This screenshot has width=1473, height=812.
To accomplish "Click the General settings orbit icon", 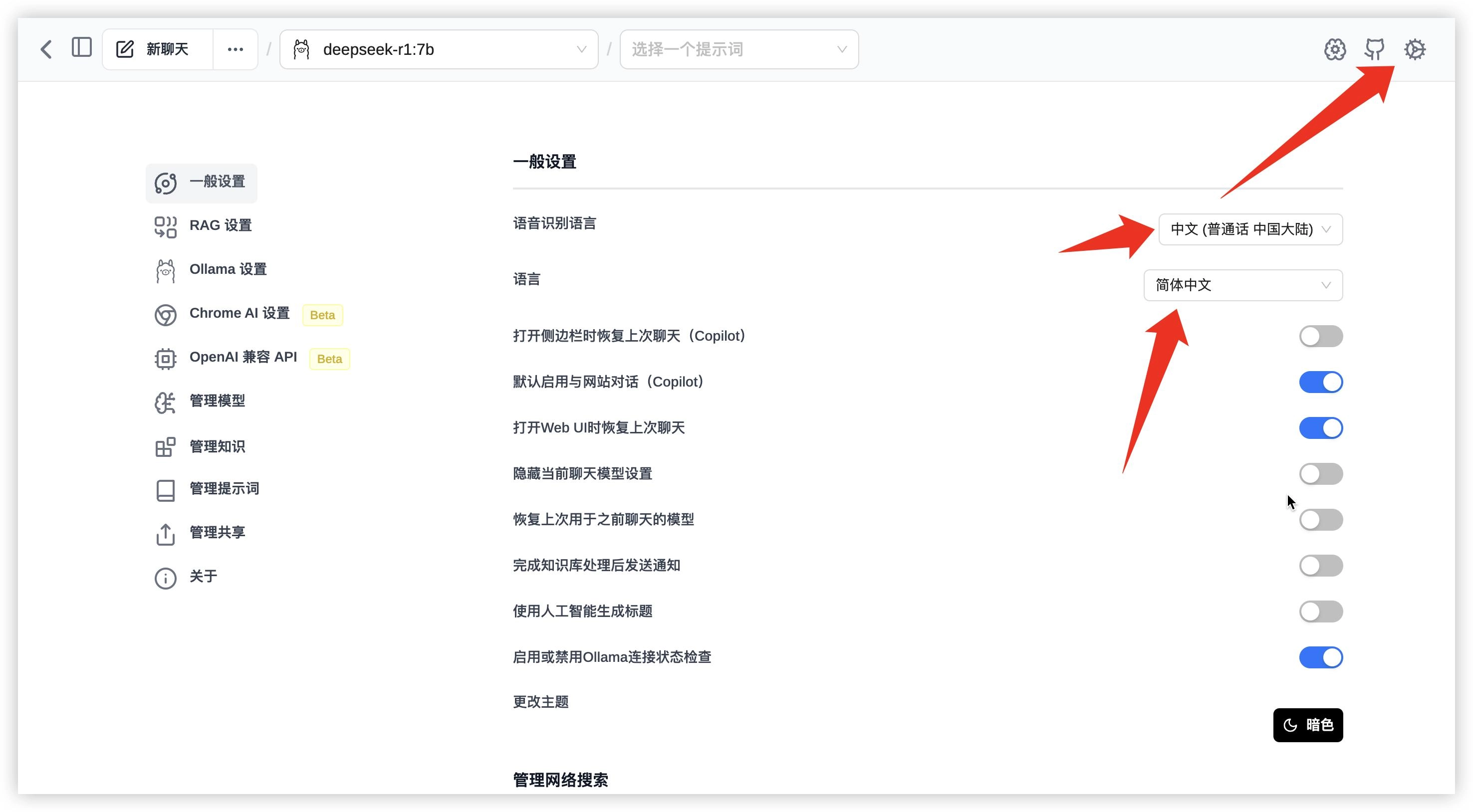I will pos(165,184).
